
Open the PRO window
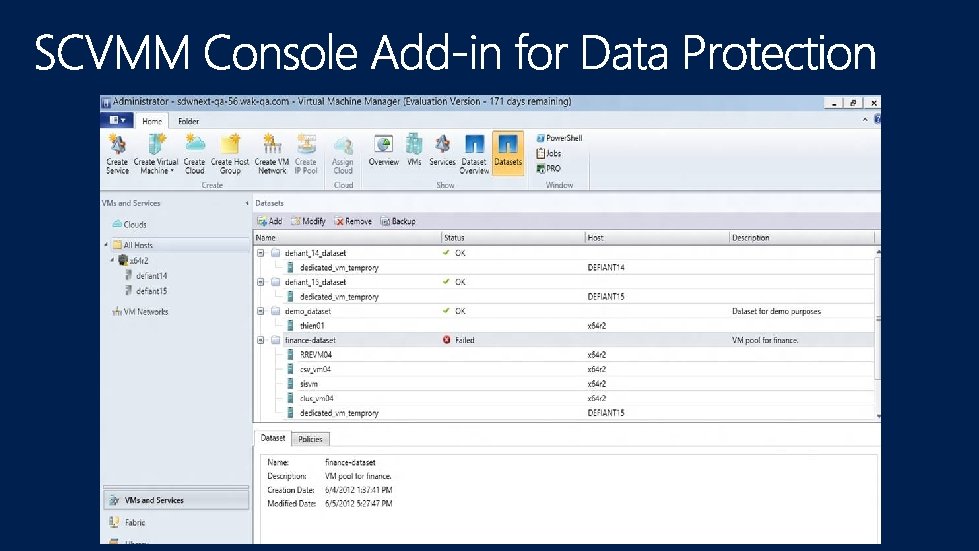[549, 168]
